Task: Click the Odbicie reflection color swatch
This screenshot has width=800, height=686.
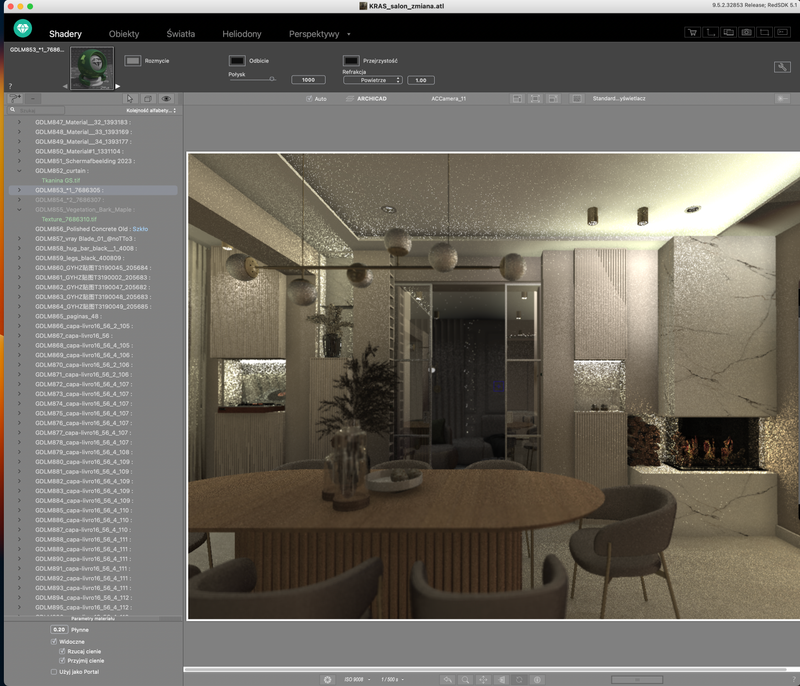Action: pos(237,61)
